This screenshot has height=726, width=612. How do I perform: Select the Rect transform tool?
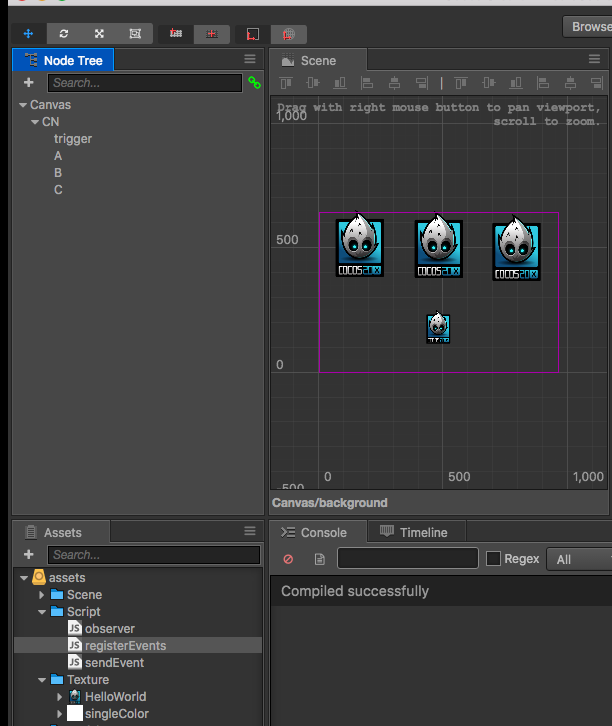[x=135, y=33]
